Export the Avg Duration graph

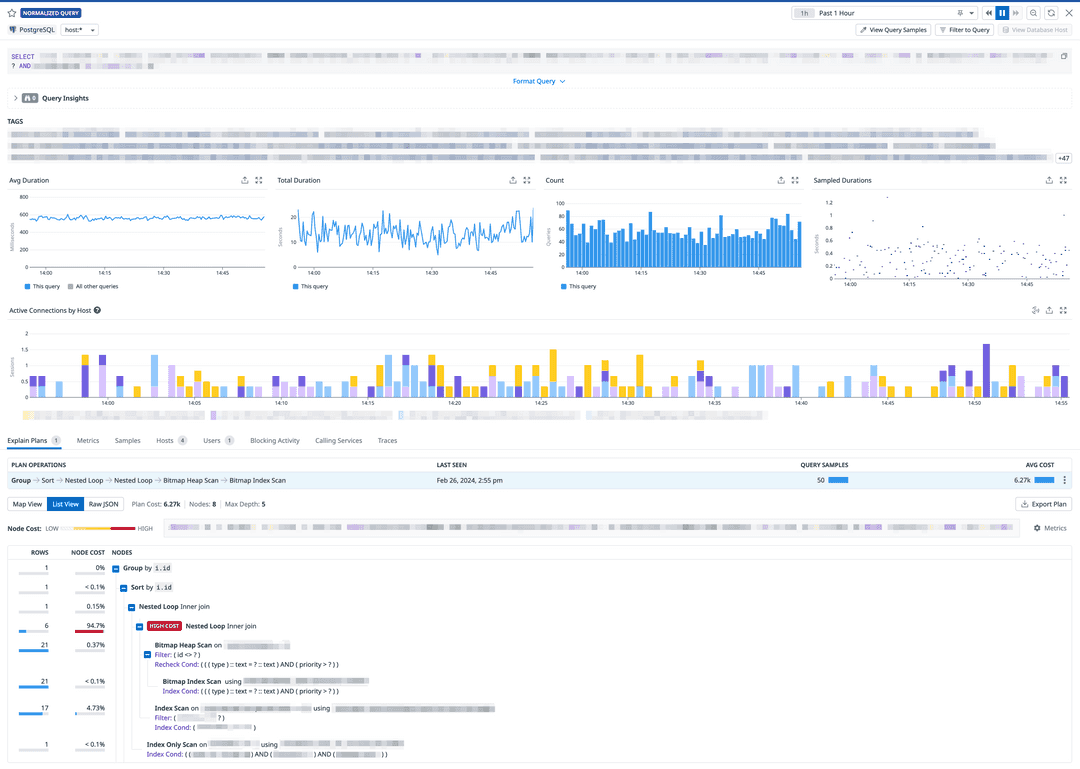(x=245, y=180)
